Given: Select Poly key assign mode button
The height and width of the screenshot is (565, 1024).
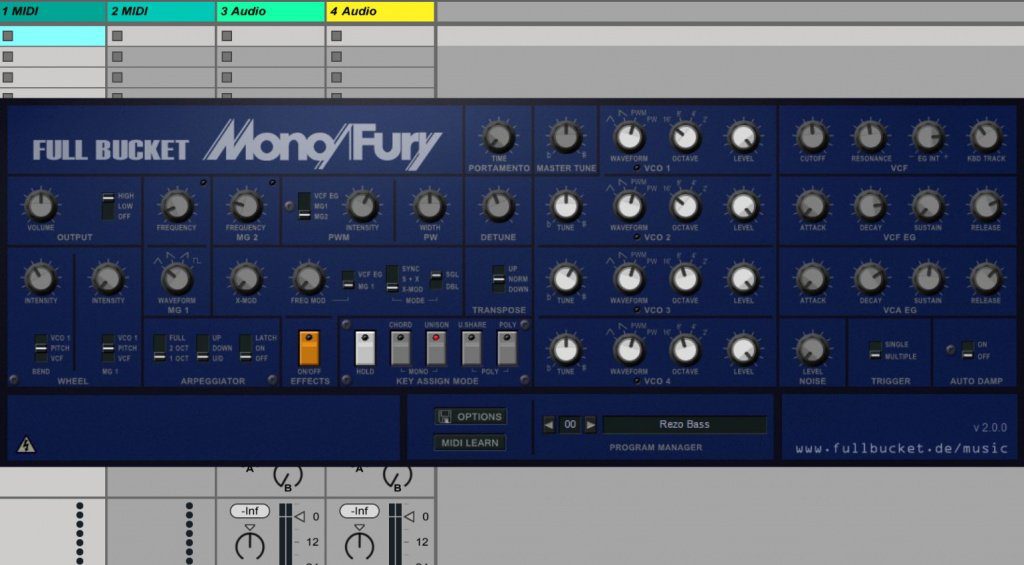Looking at the screenshot, I should coord(507,347).
